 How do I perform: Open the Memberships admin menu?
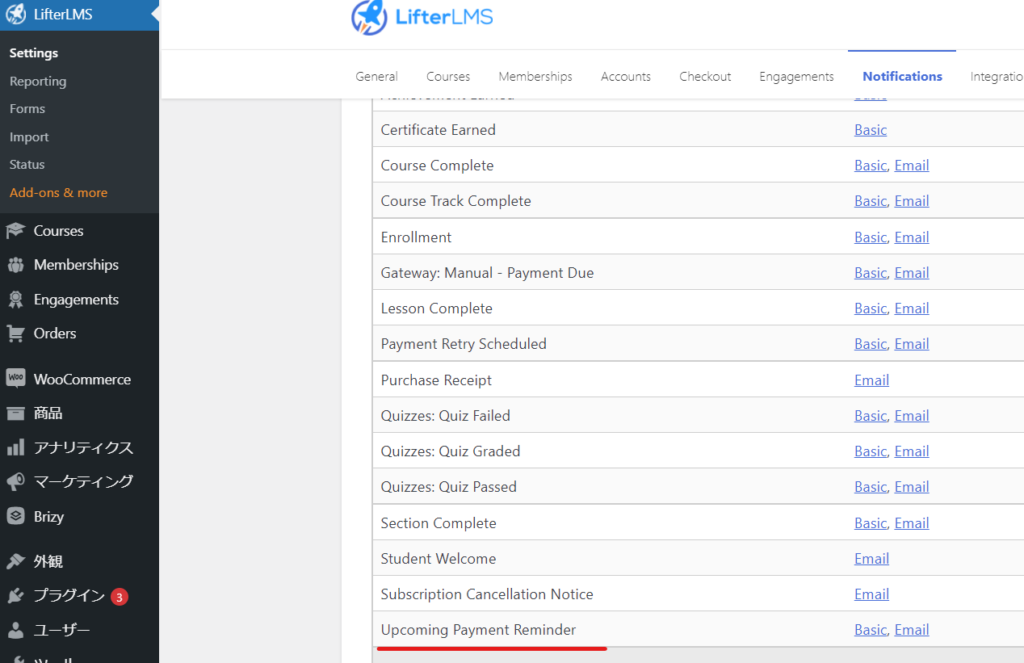tap(80, 265)
